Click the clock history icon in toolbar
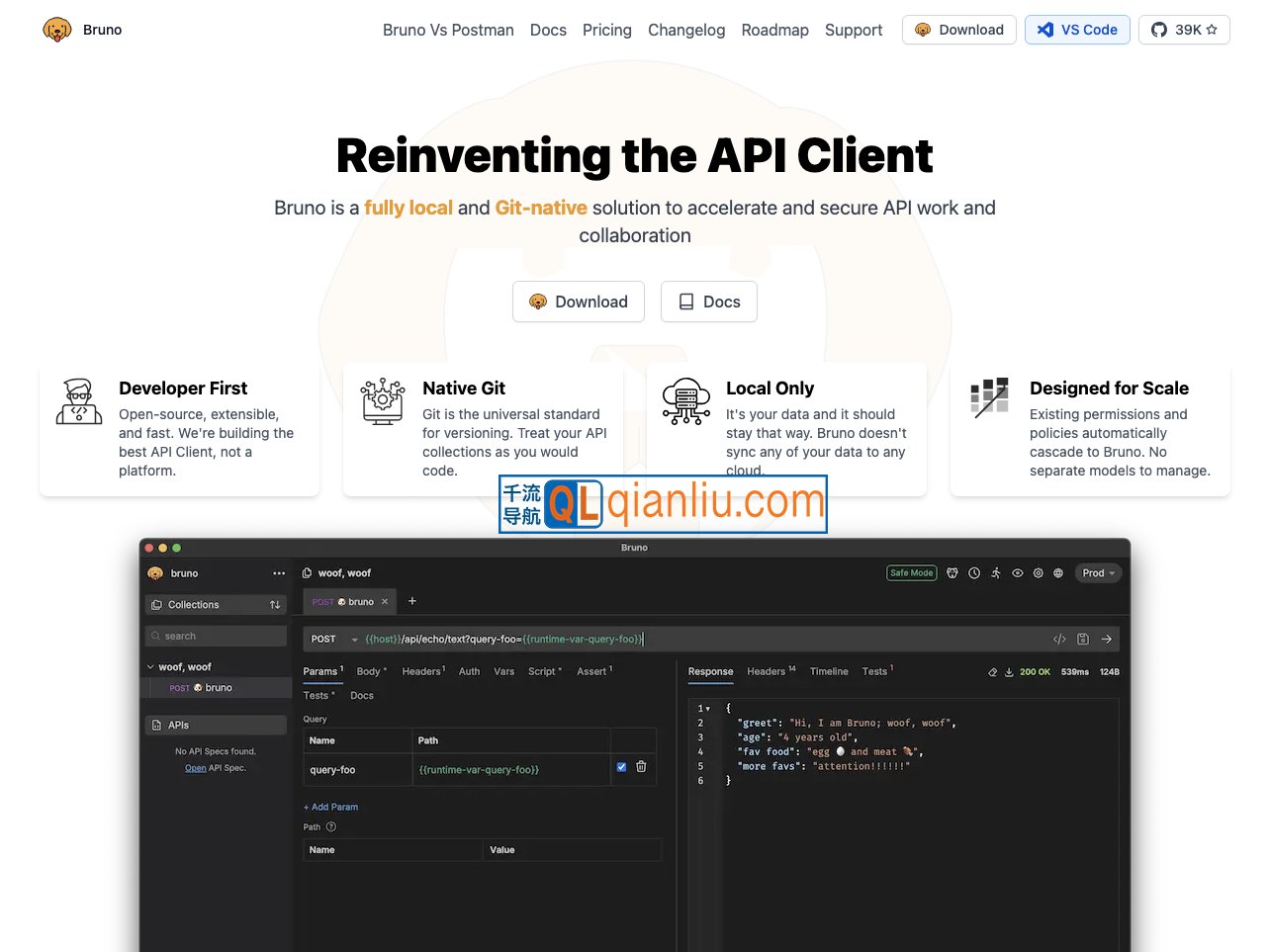 [974, 573]
